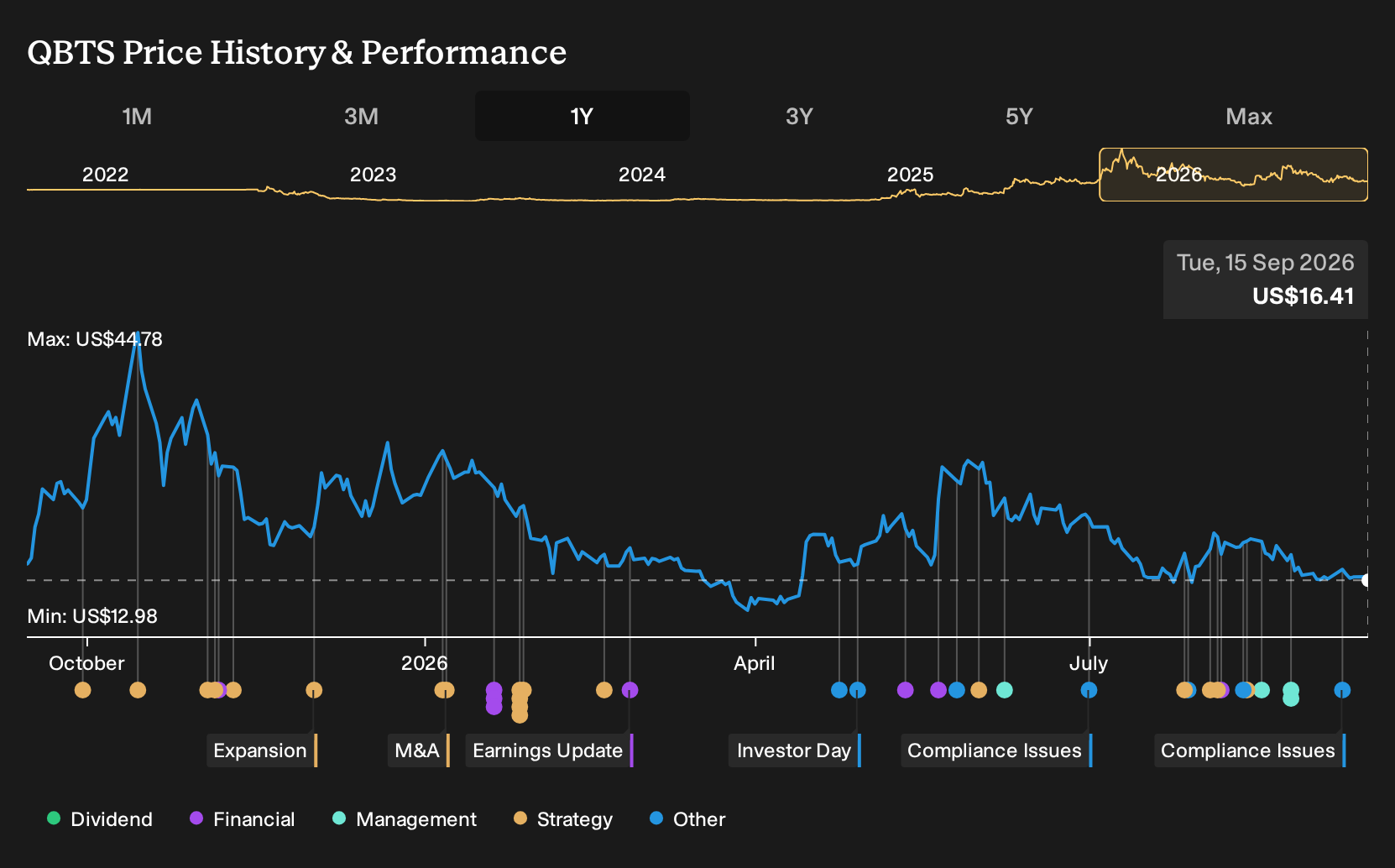Image resolution: width=1395 pixels, height=868 pixels.
Task: Click the blue Other dot just left of Investor Day dot
Action: pos(839,690)
